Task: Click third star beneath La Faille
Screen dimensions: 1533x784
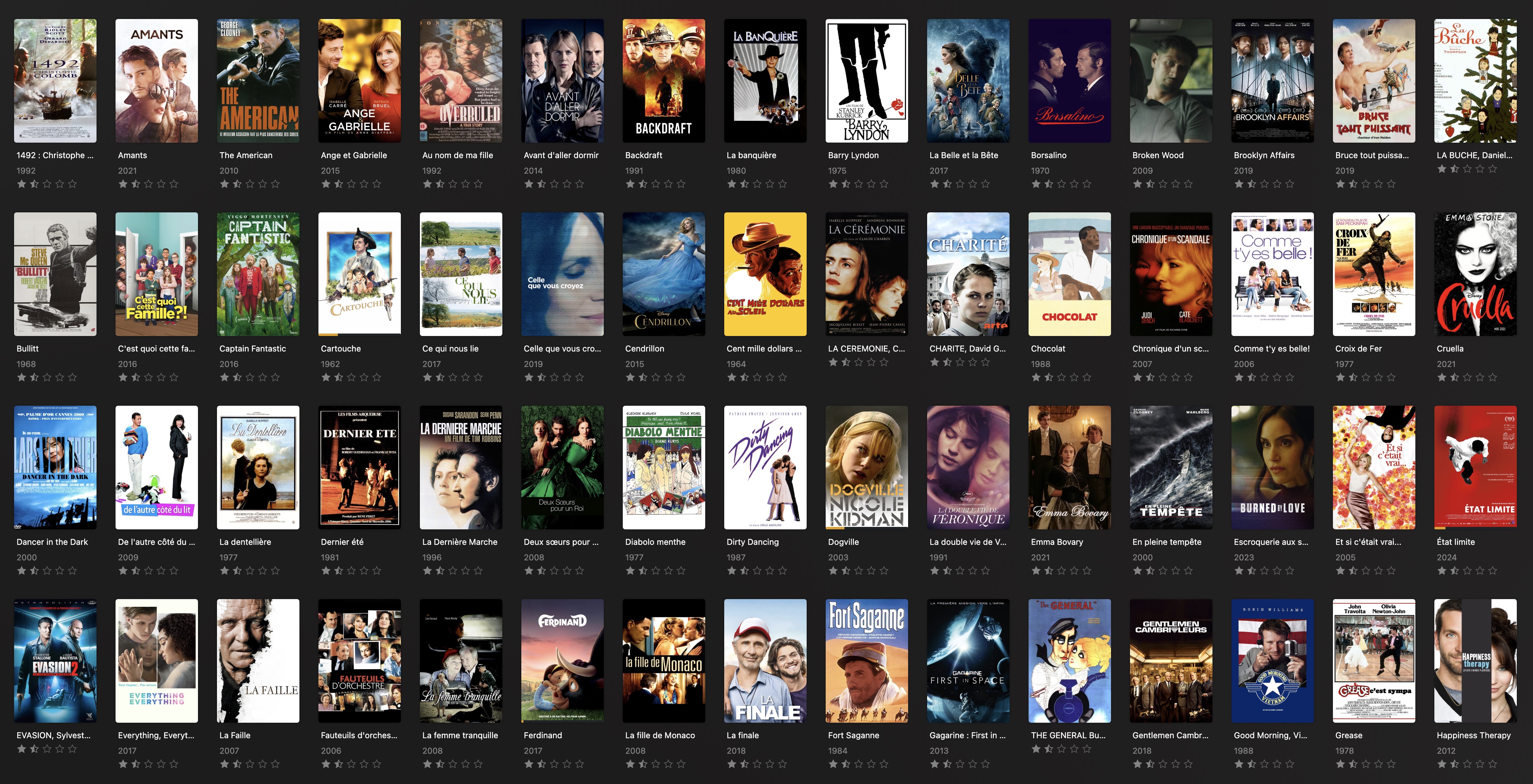Action: click(250, 764)
